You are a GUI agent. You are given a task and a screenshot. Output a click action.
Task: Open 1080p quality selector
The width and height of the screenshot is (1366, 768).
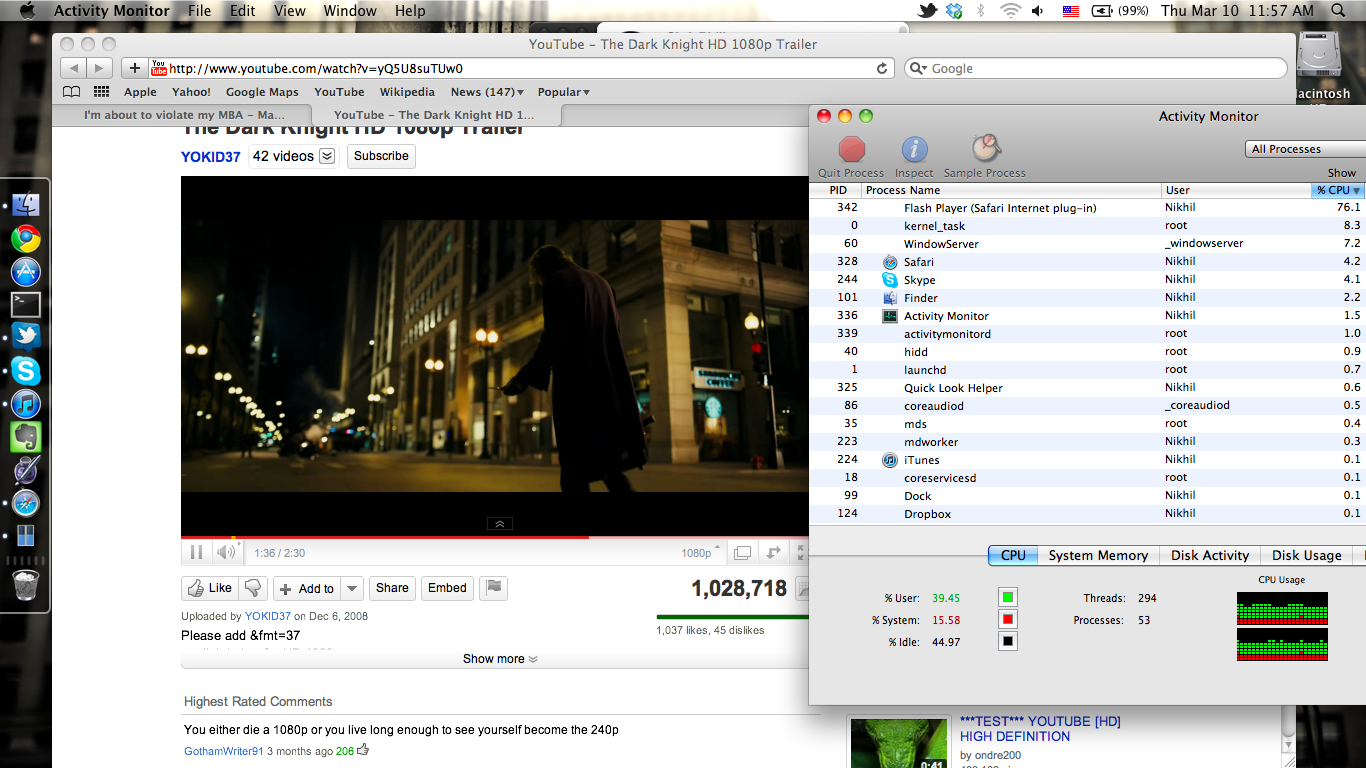coord(702,553)
